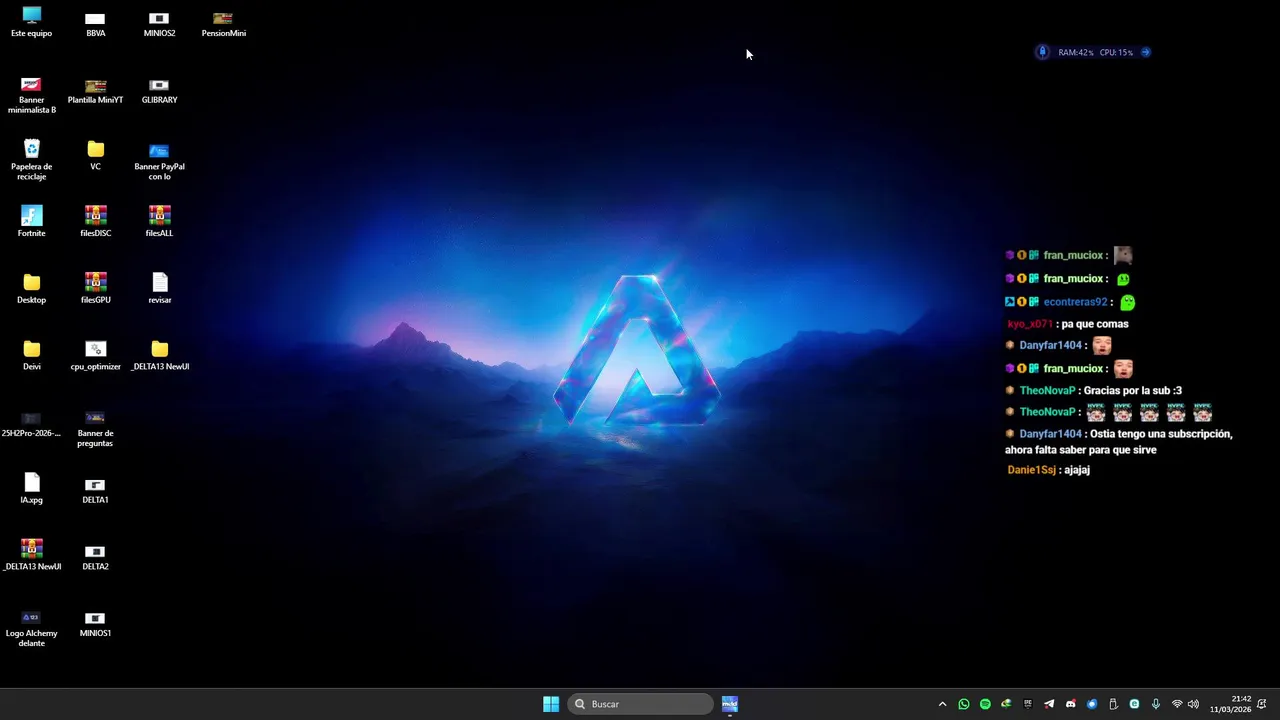Viewport: 1280px width, 720px height.
Task: Click the kyo_x071 username in chat
Action: pyautogui.click(x=1030, y=324)
